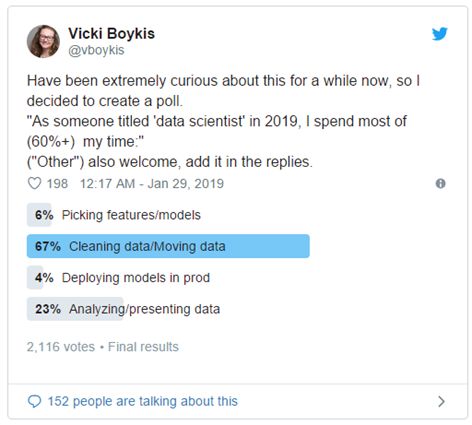This screenshot has width=472, height=425.
Task: Click the 67% blue result bar
Action: (168, 246)
